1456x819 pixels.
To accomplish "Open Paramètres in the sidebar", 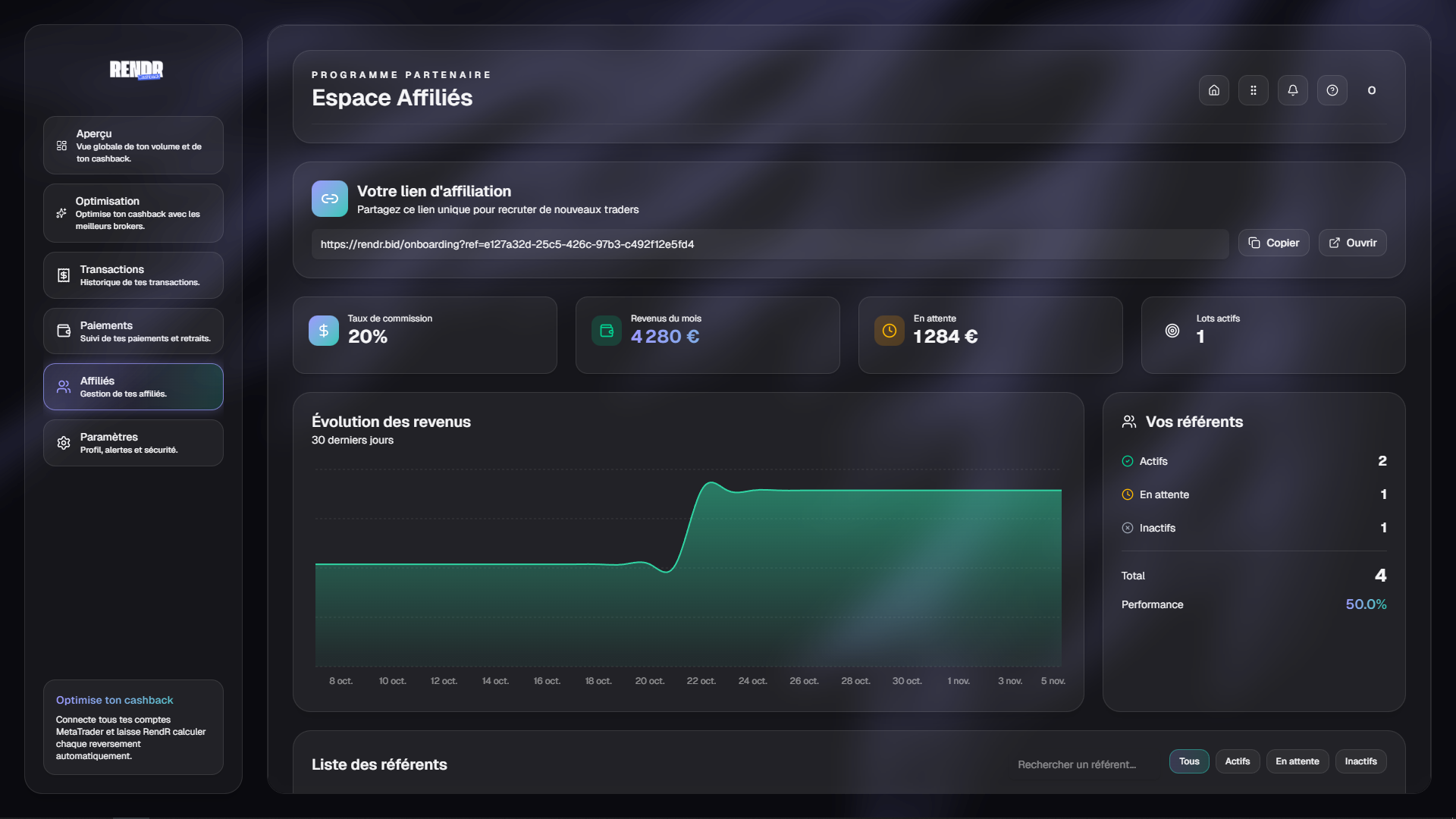I will pyautogui.click(x=133, y=443).
